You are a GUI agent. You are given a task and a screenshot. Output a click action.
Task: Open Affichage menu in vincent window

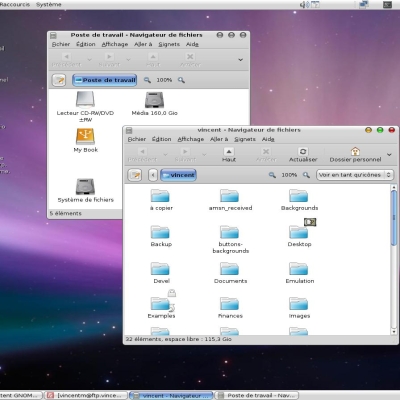pos(190,139)
